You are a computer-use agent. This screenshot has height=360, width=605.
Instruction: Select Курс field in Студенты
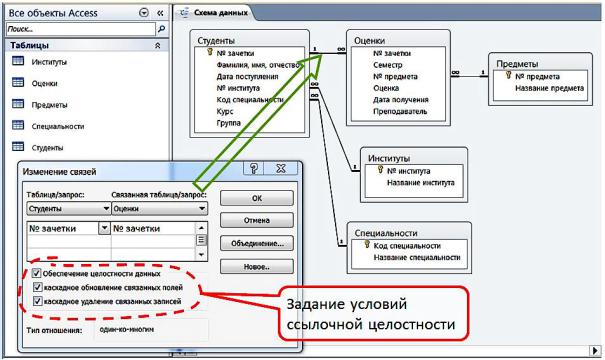coord(225,112)
